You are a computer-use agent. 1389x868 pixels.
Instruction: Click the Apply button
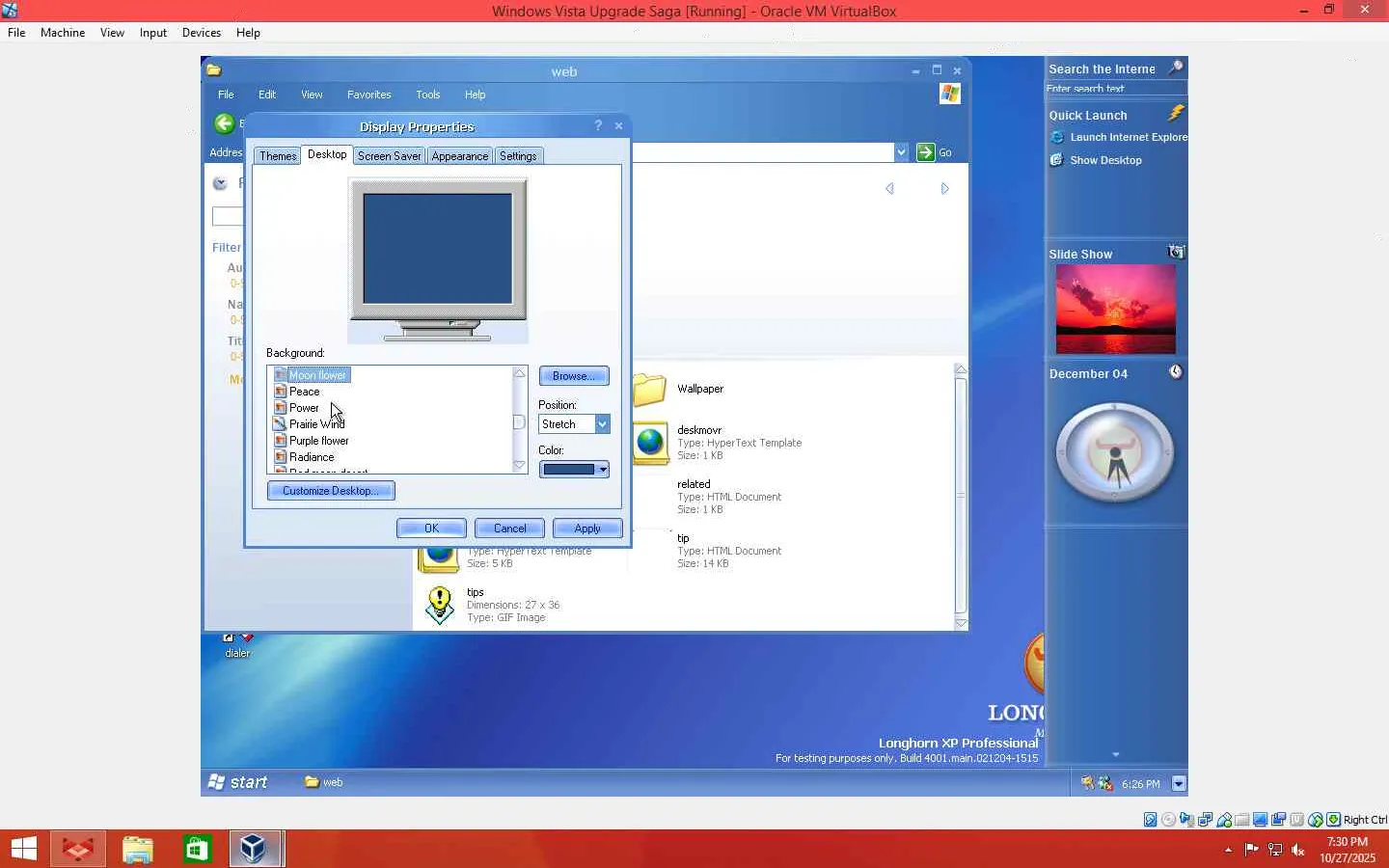(x=587, y=529)
